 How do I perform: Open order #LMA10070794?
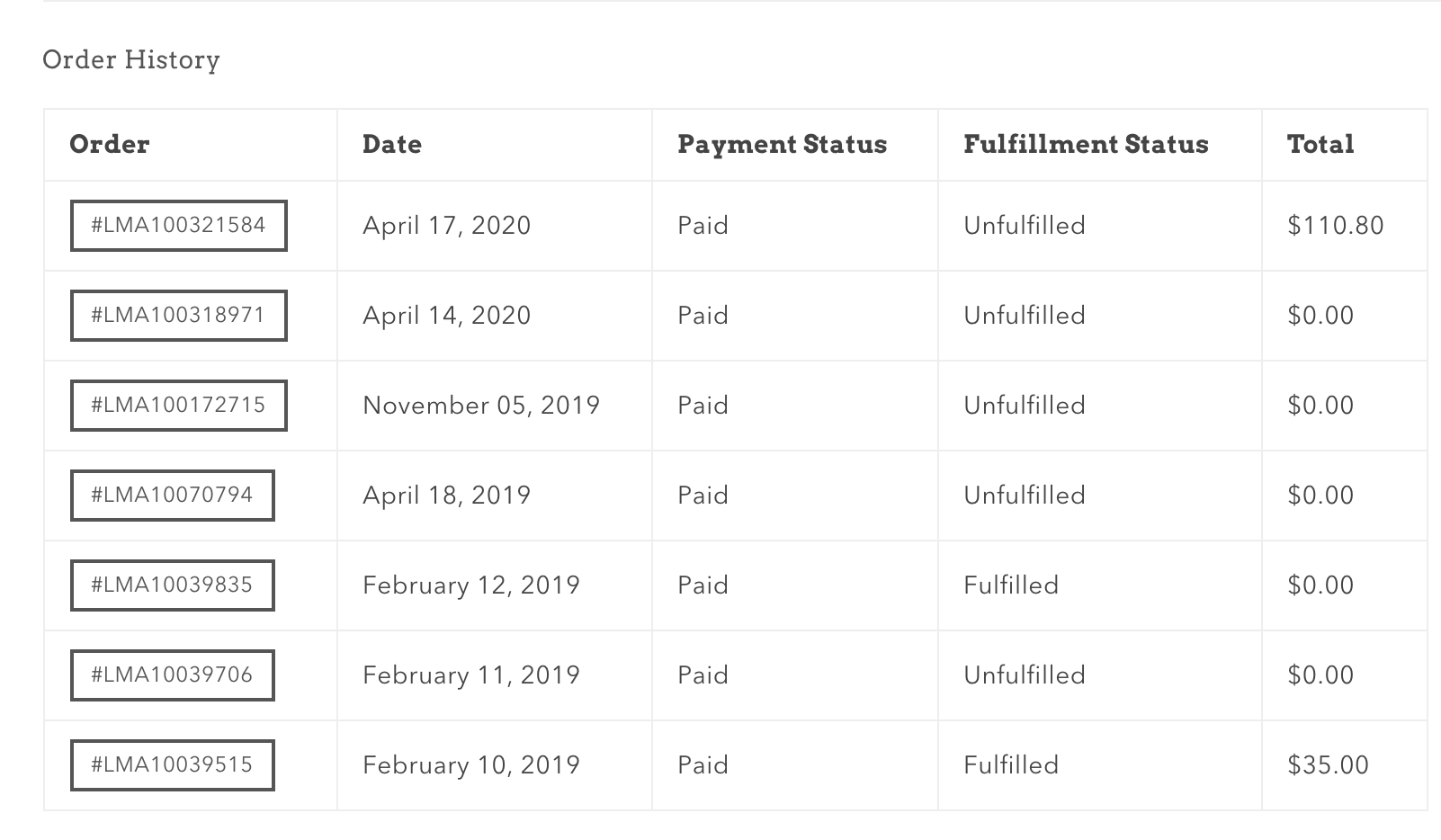(x=172, y=496)
